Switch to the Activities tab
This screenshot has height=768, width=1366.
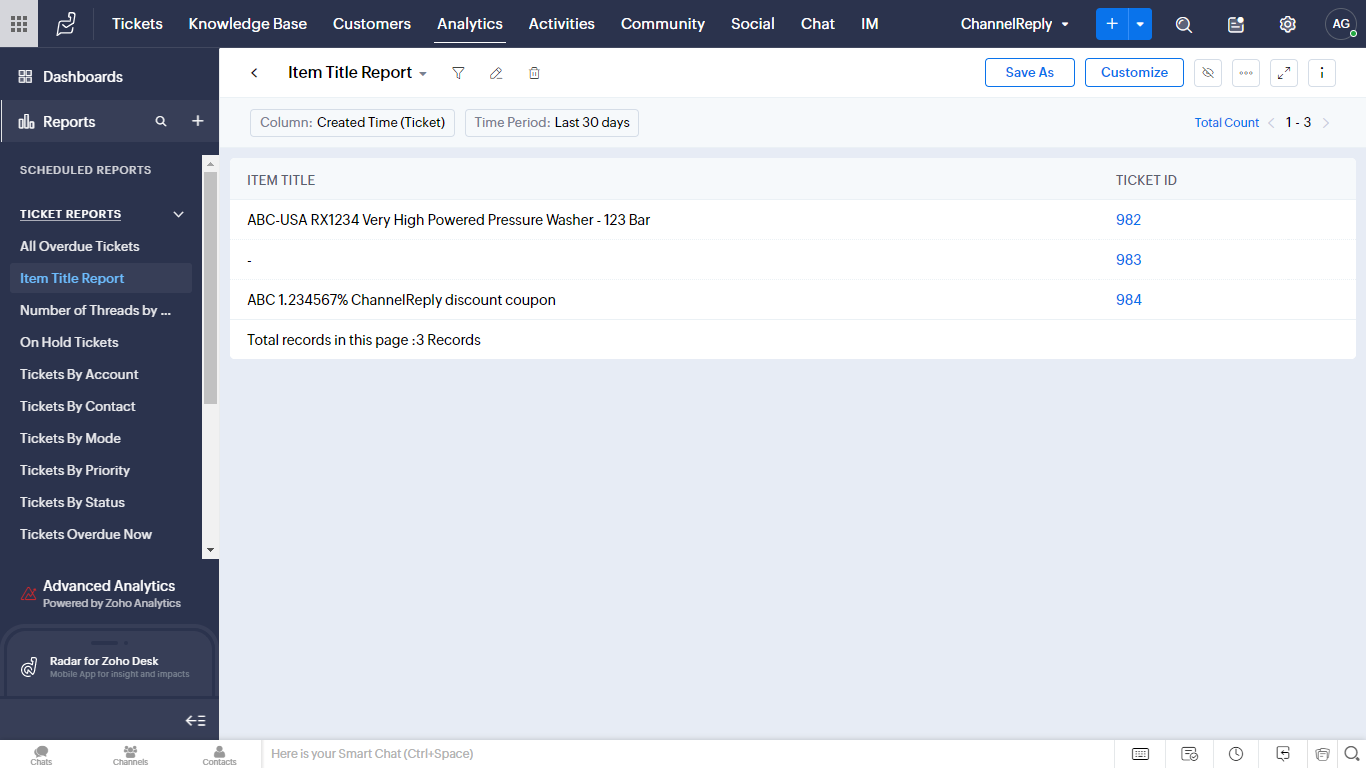pos(562,24)
